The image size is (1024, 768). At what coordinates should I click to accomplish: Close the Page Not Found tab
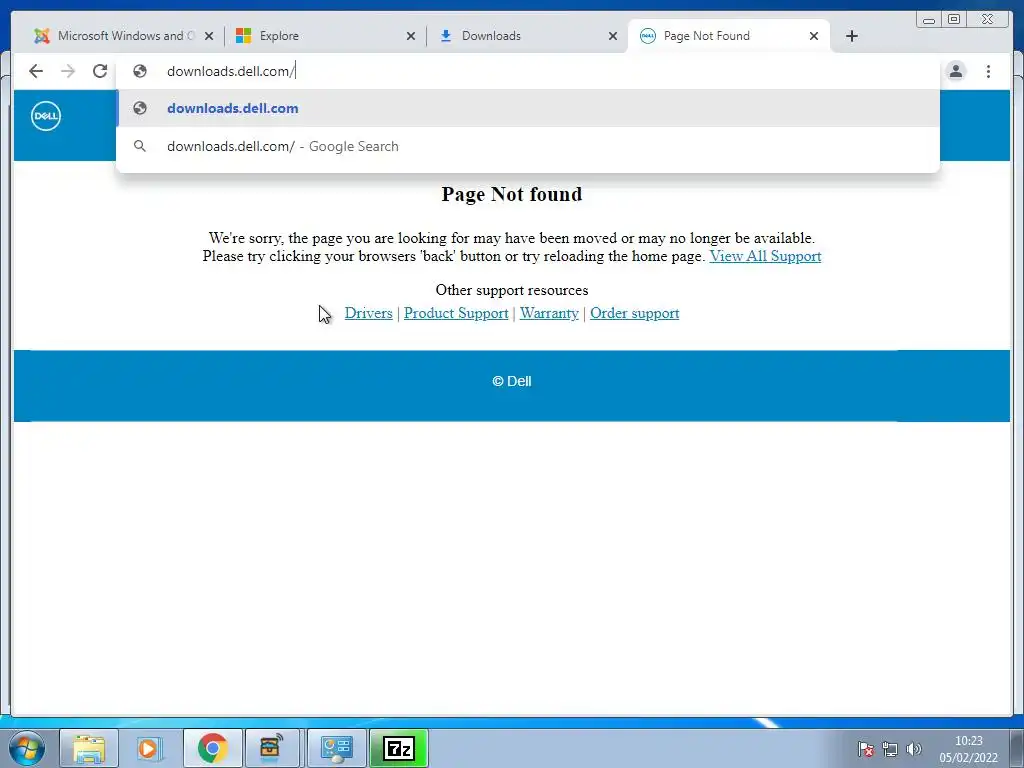tap(814, 36)
